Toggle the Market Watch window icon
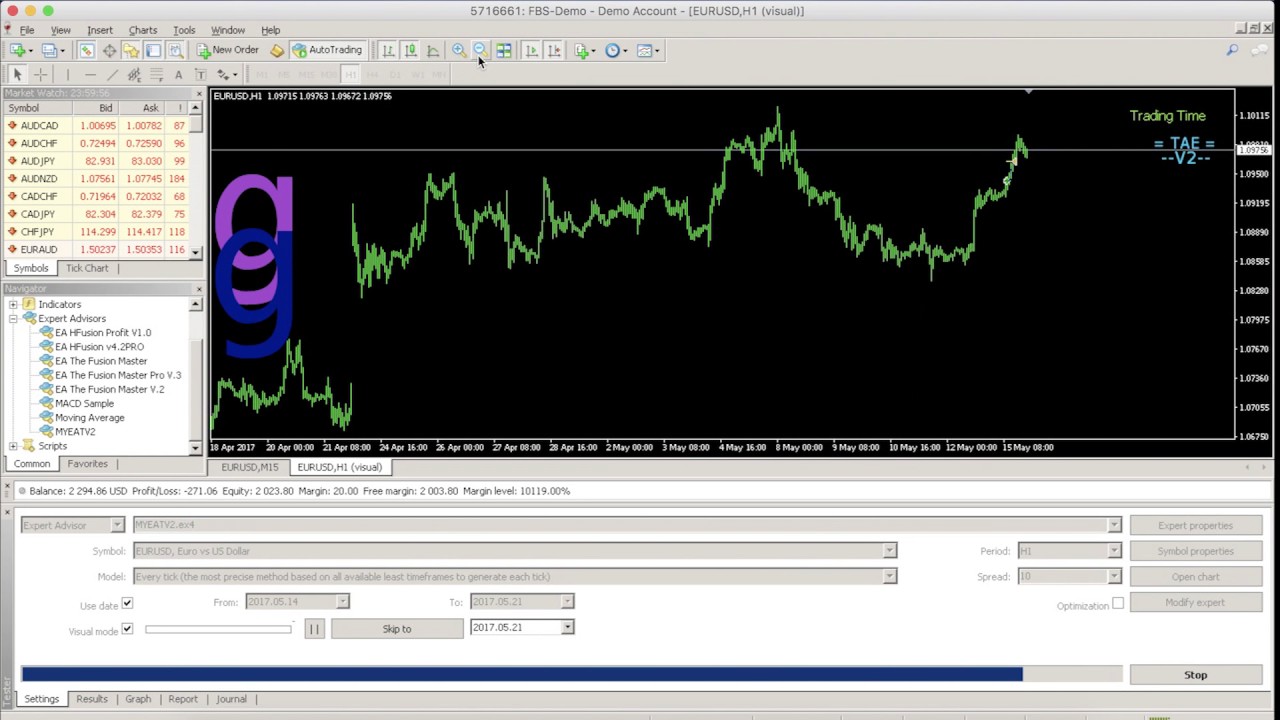 86,50
